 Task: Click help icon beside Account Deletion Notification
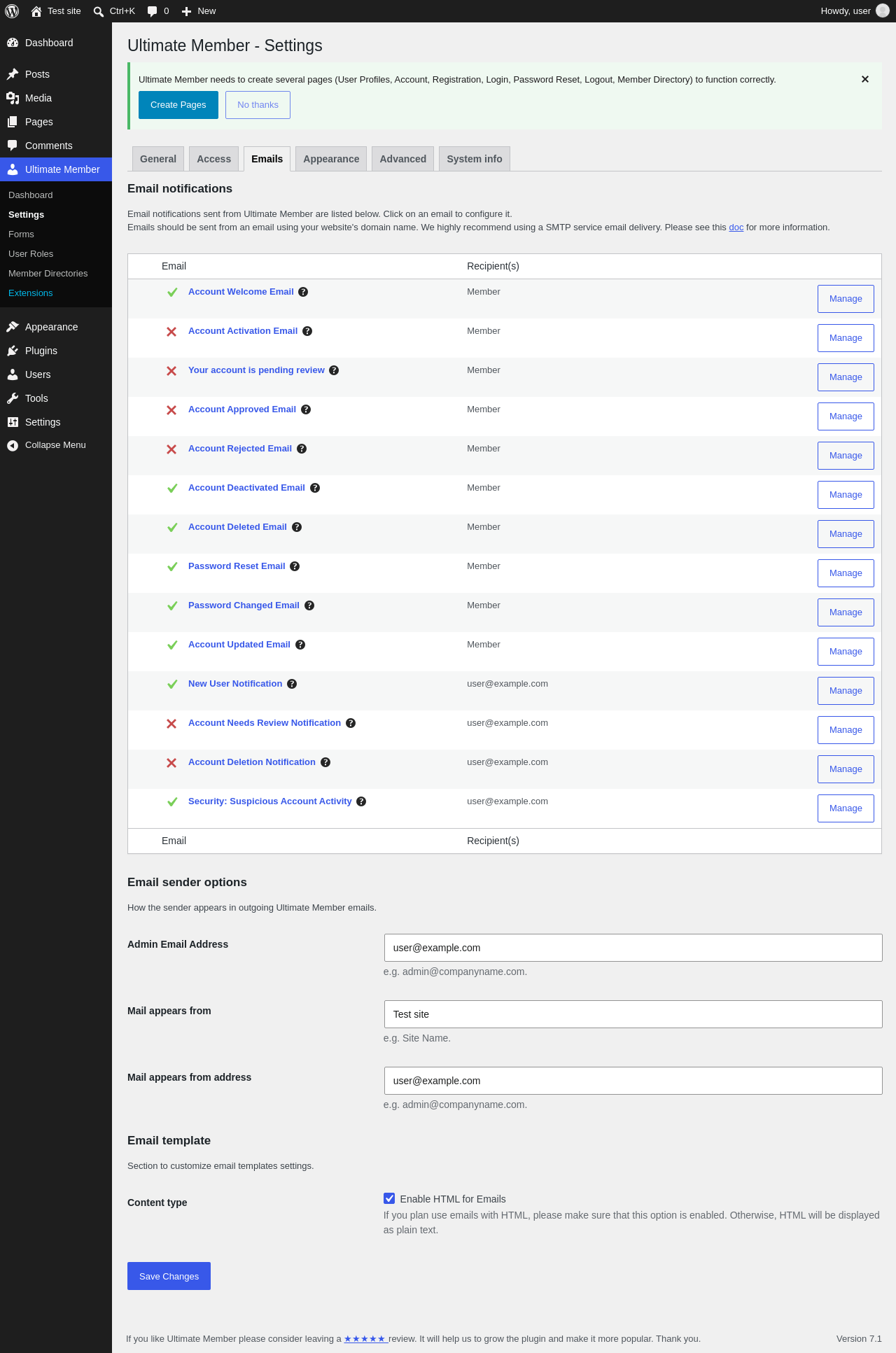[x=325, y=762]
